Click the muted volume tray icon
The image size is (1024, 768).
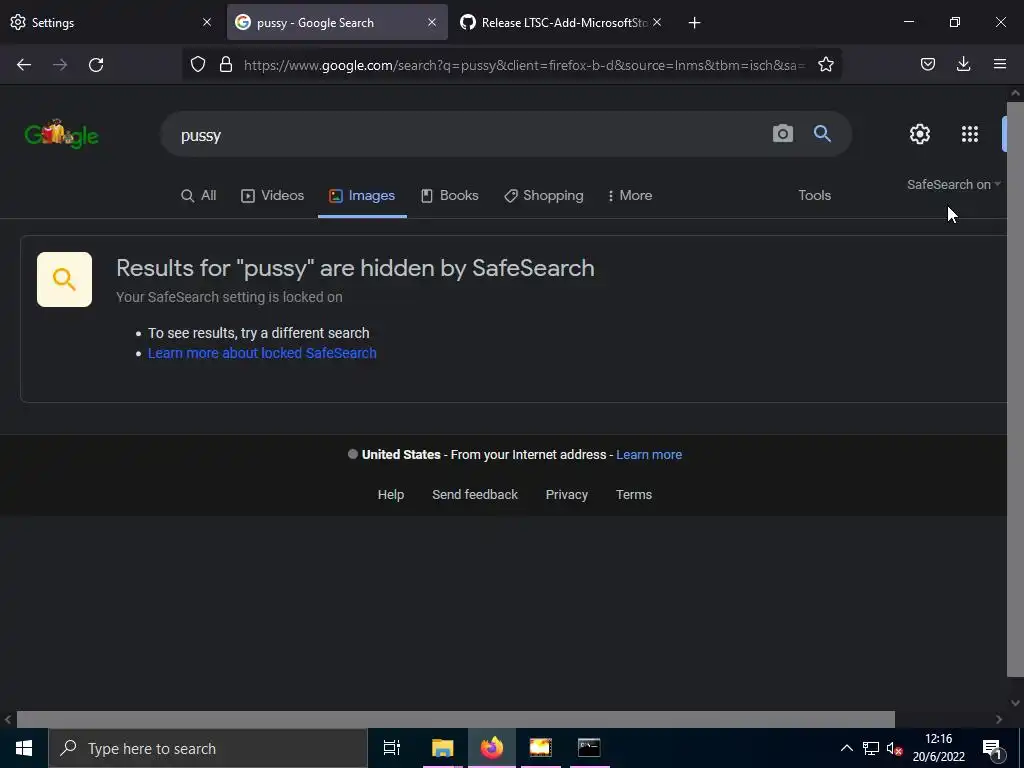coord(894,748)
